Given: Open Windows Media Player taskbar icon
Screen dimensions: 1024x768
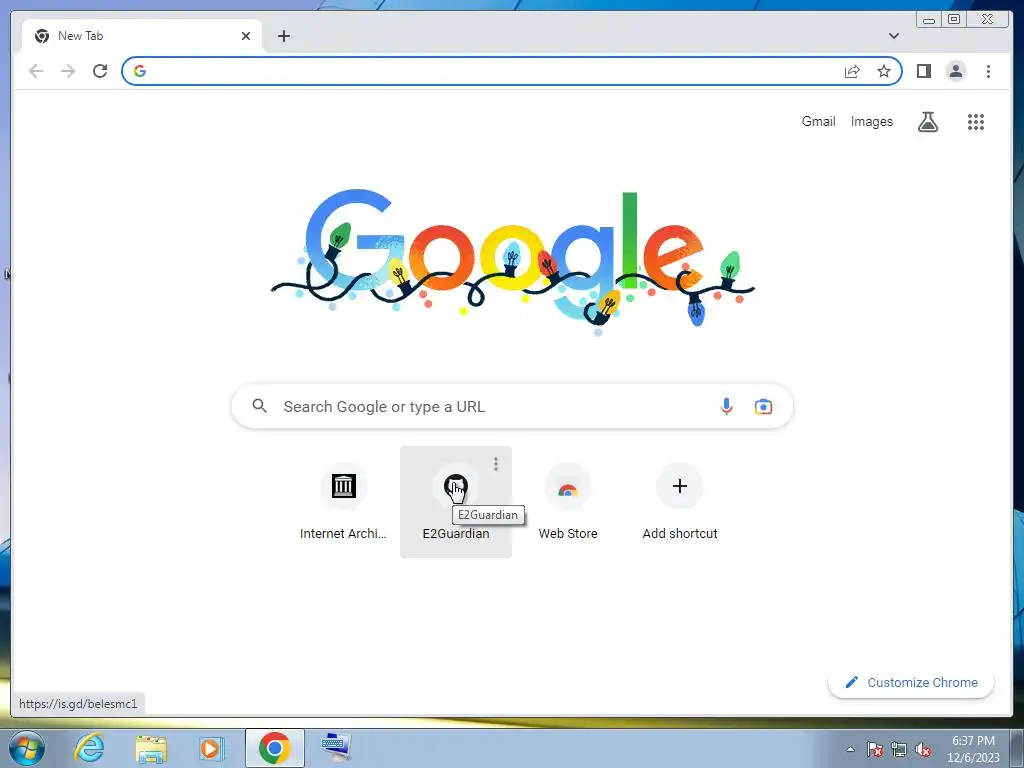Looking at the screenshot, I should 211,748.
